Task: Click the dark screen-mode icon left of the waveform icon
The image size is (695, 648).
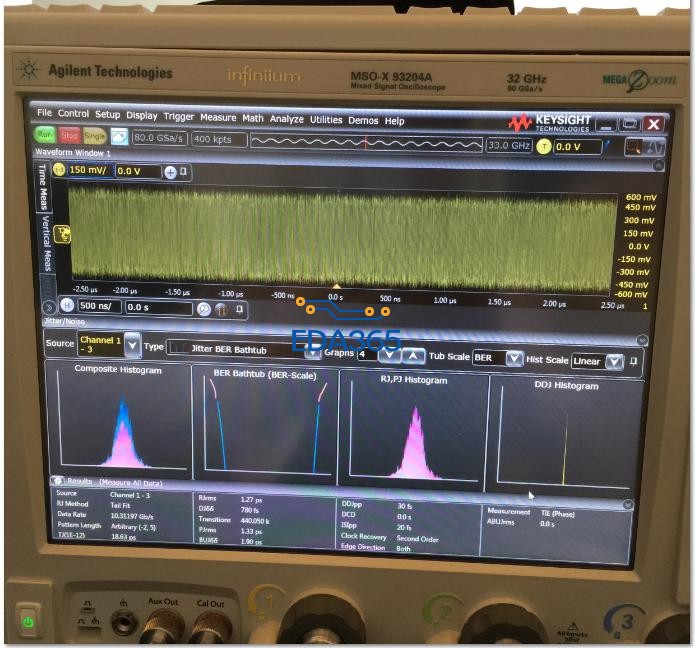Action: click(x=633, y=147)
